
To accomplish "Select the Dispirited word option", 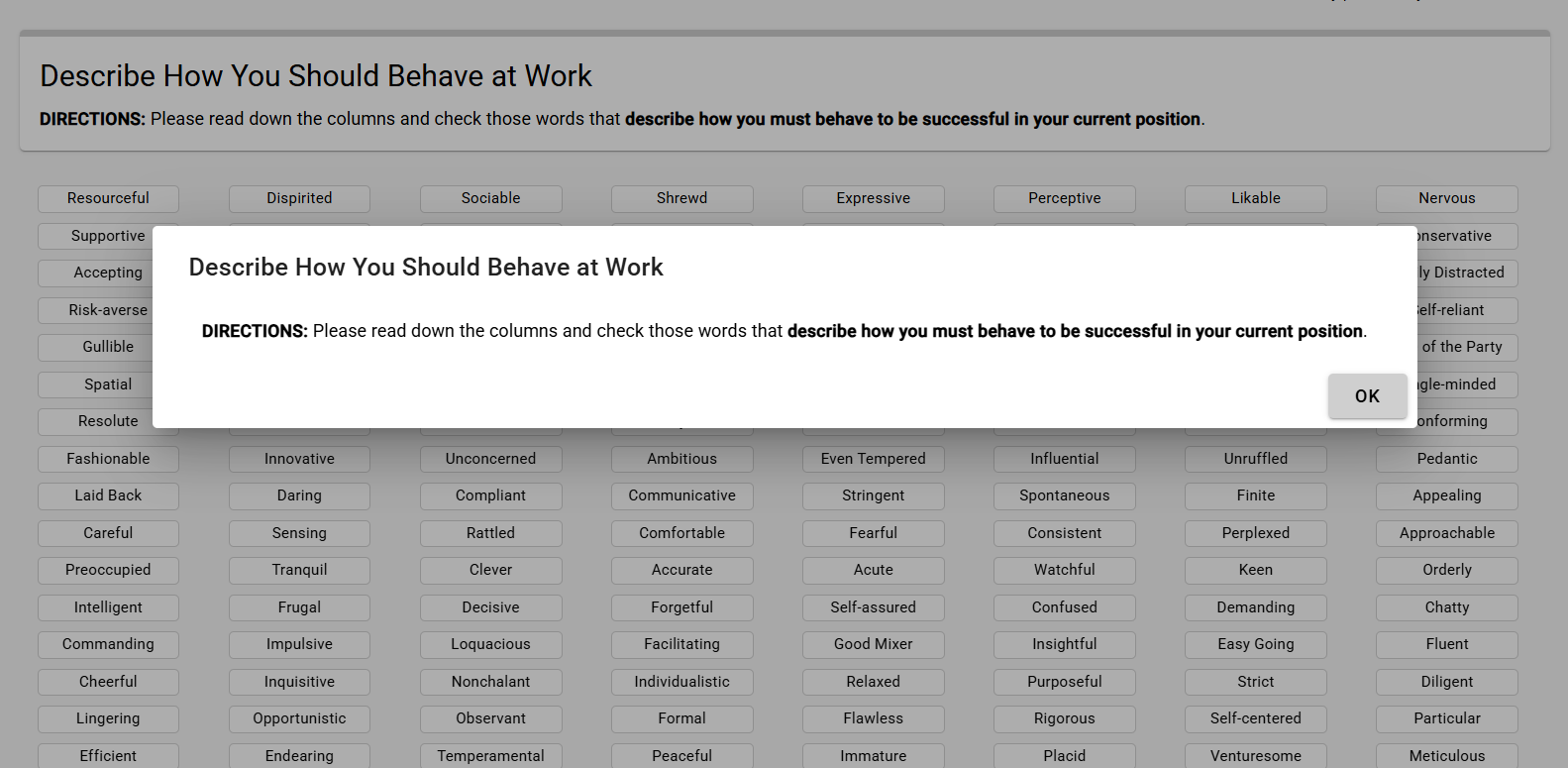I will tap(299, 198).
